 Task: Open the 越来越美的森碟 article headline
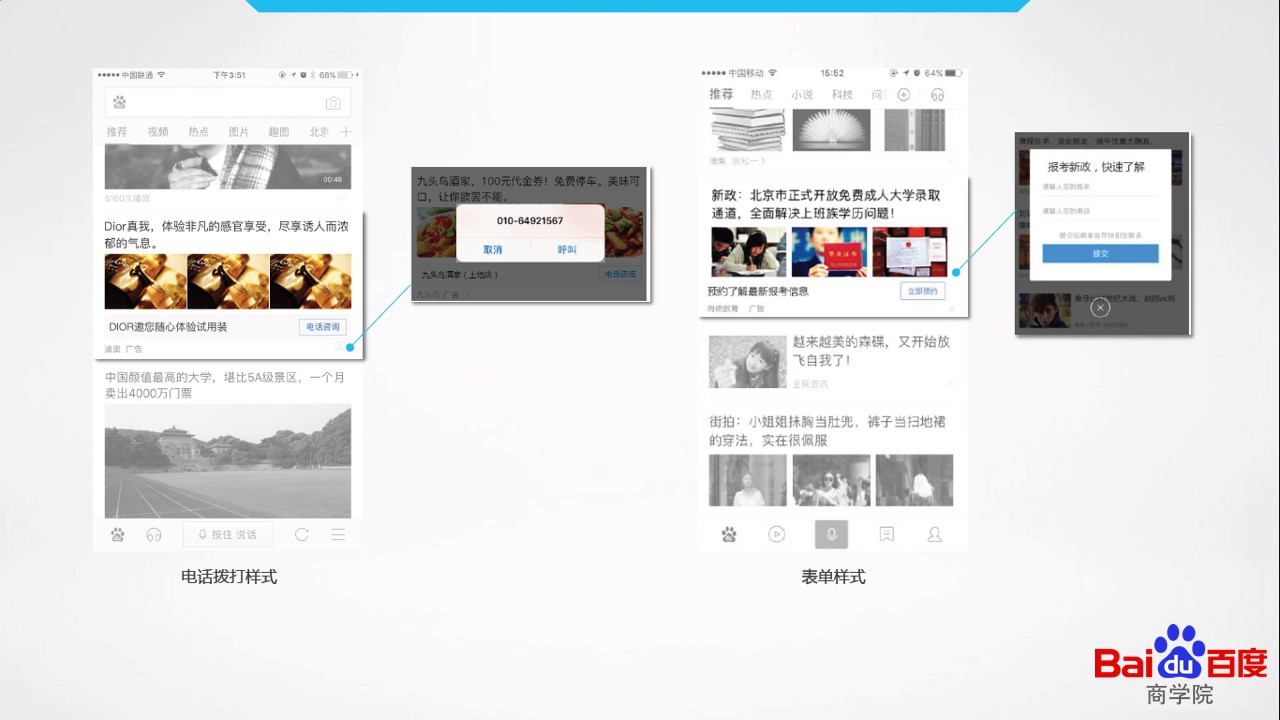coord(872,351)
